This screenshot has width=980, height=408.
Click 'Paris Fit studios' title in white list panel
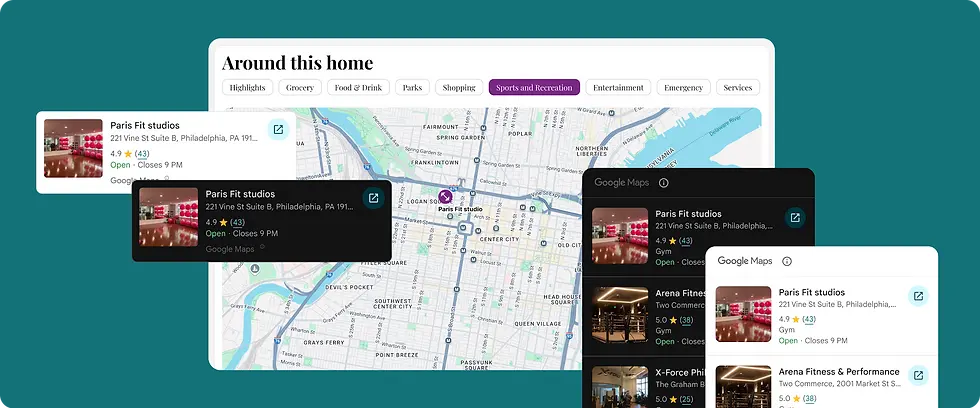tap(812, 292)
